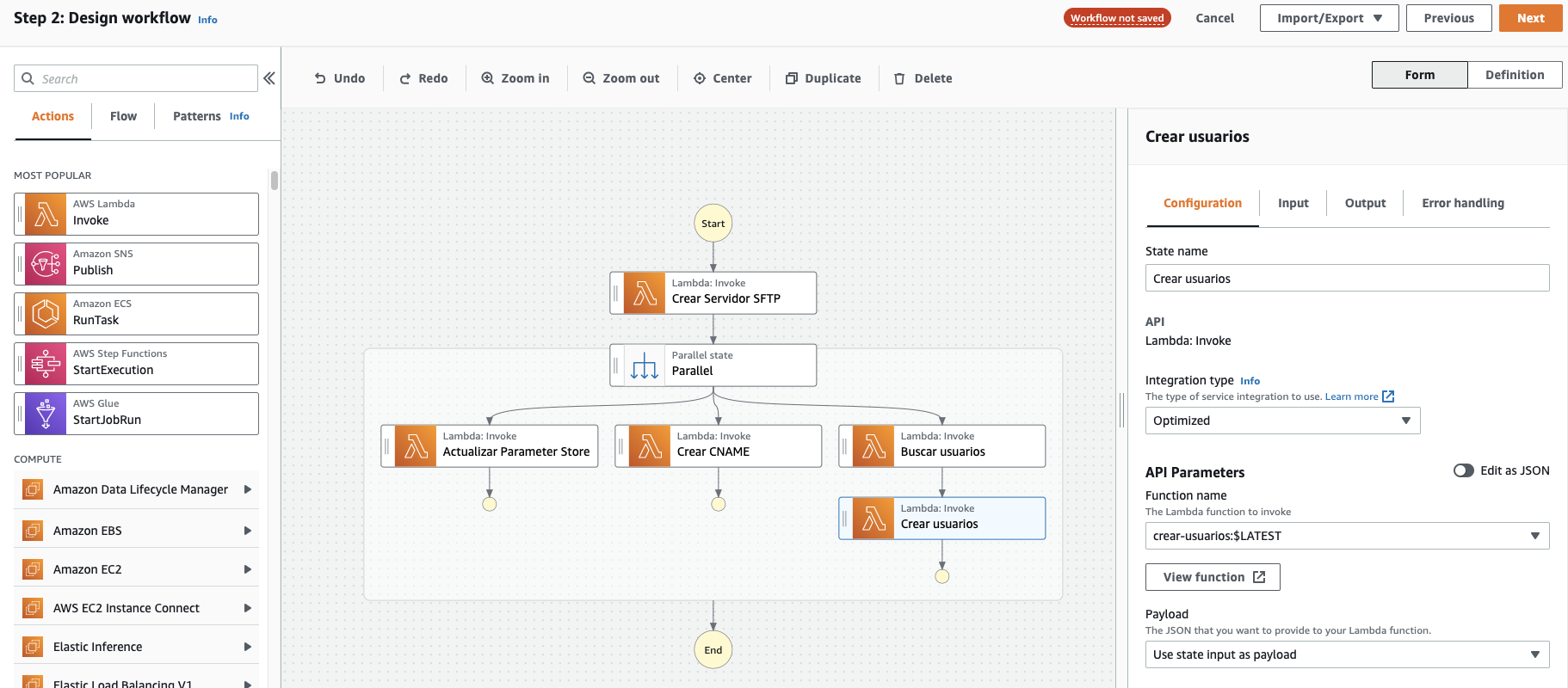Viewport: 1568px width, 688px height.
Task: Click the Amazon EC2 service icon
Action: tap(33, 569)
